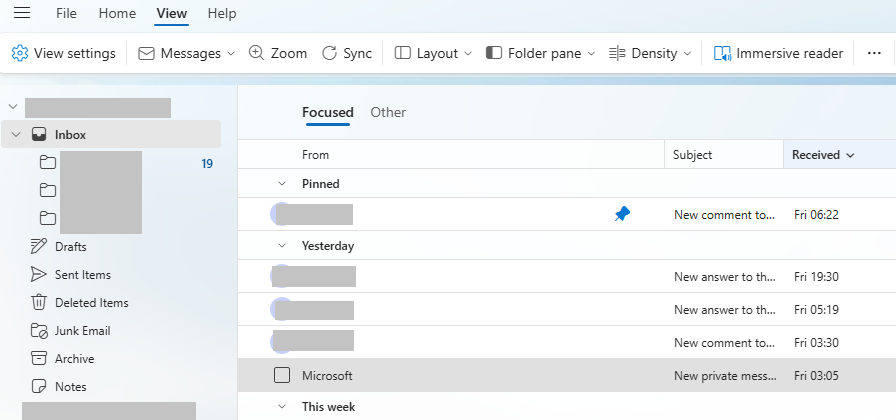Click the third Inbox subfolder icon
The width and height of the screenshot is (896, 420).
(48, 218)
